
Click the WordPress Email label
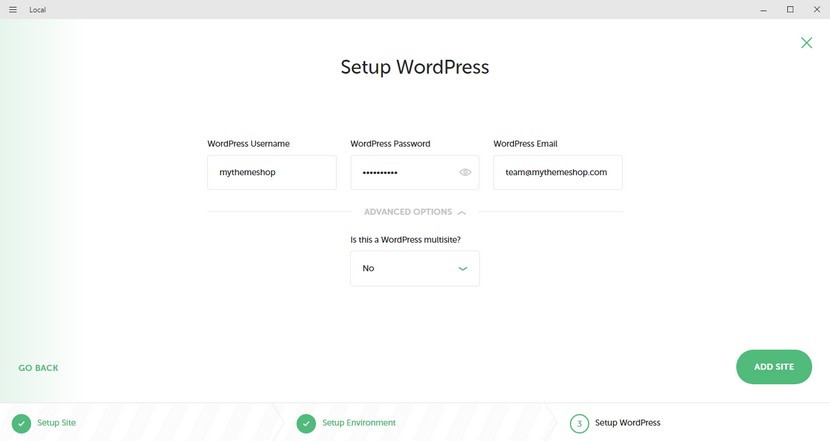click(x=525, y=143)
